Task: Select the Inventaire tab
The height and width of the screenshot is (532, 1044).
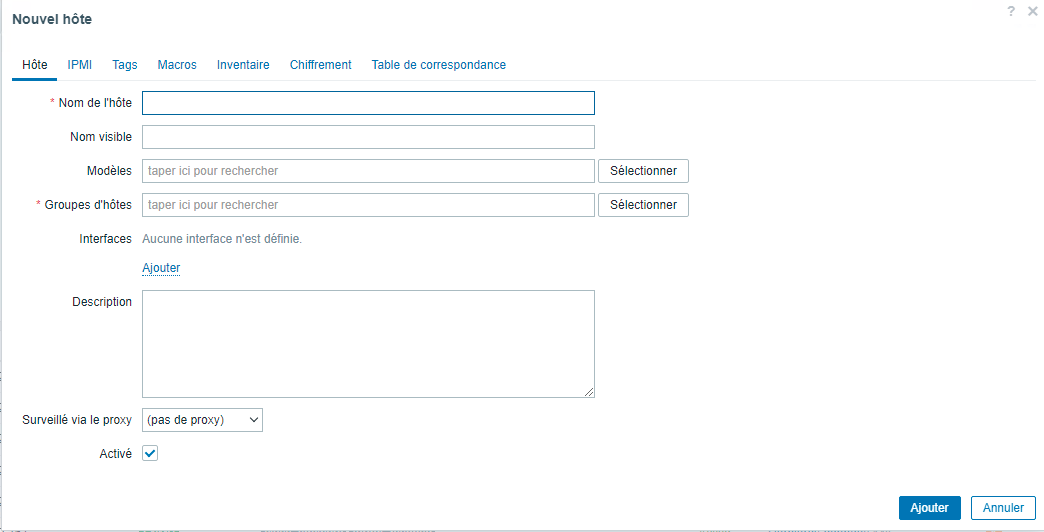Action: [243, 65]
